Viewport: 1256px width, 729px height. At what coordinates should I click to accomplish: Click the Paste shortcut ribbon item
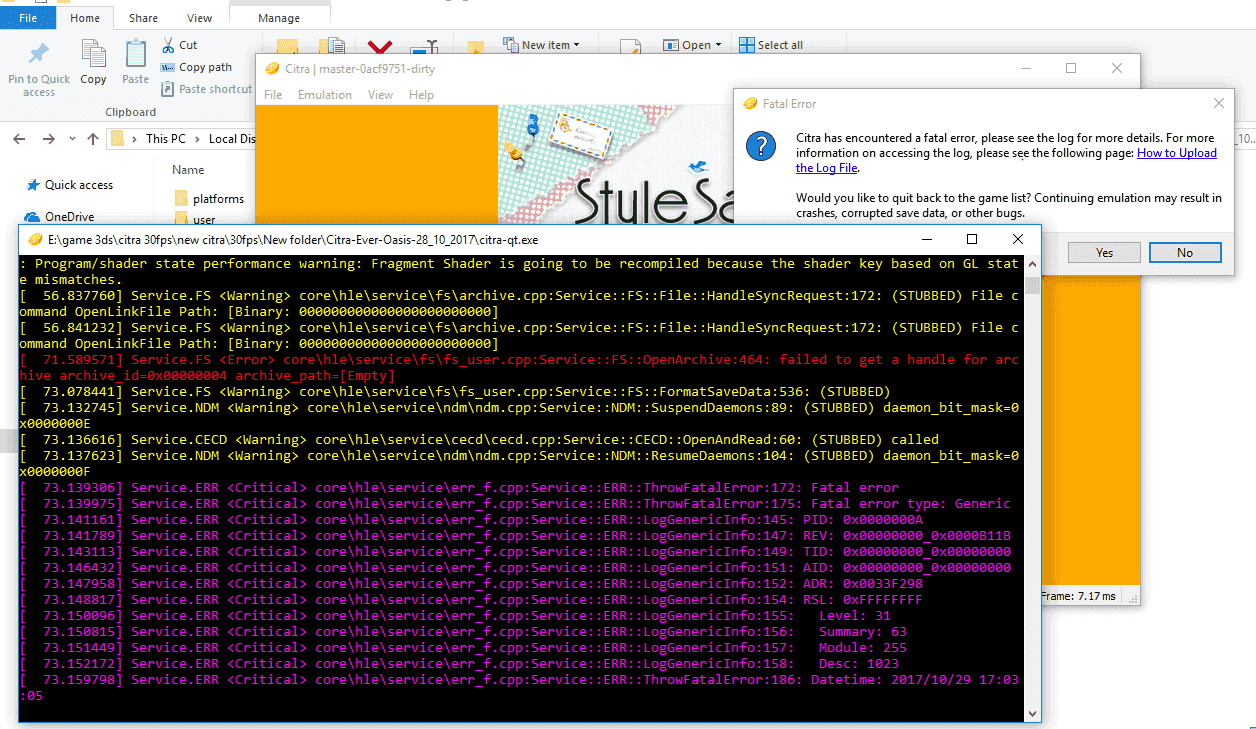[x=206, y=89]
